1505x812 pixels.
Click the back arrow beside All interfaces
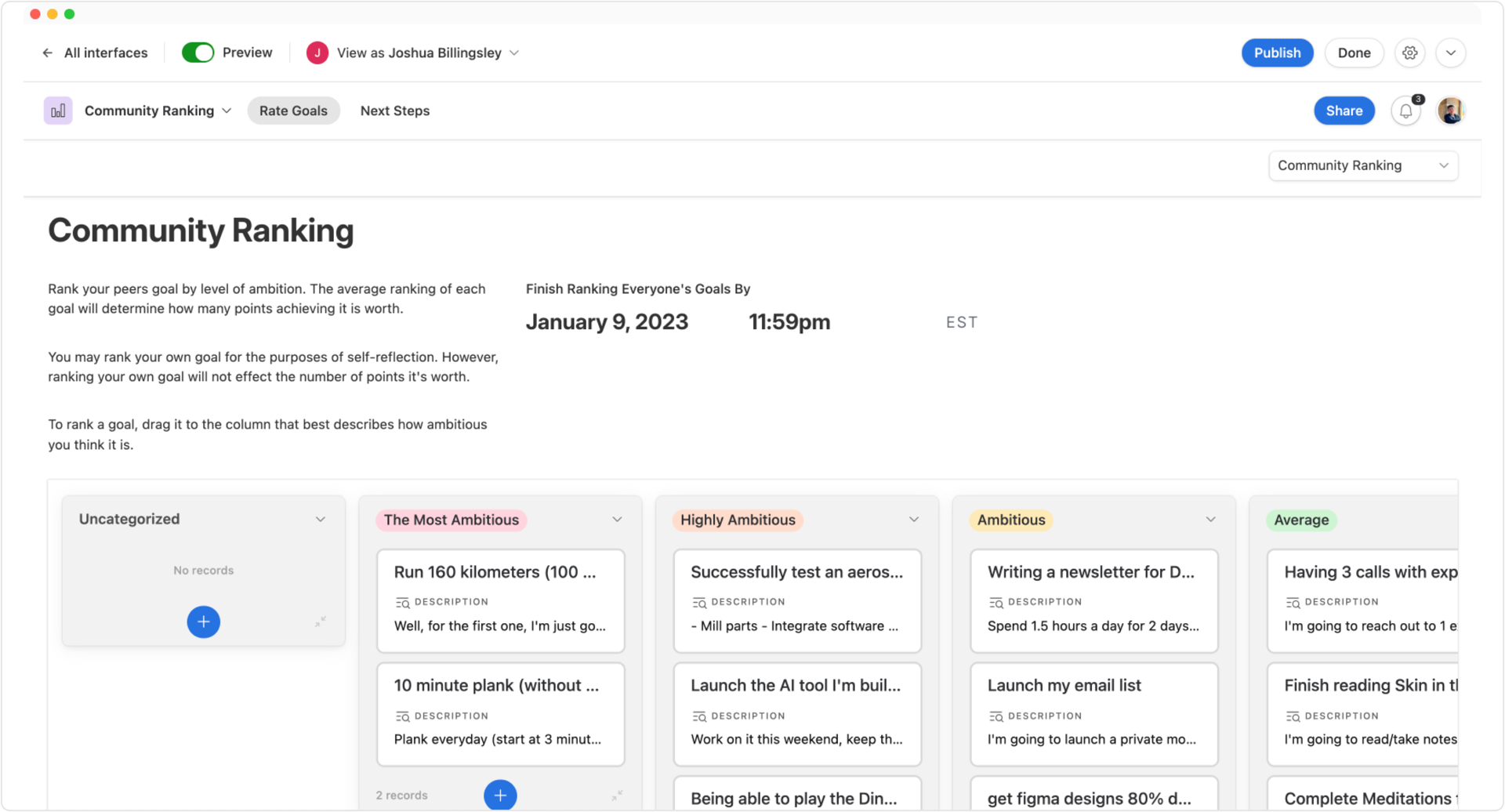[x=48, y=53]
